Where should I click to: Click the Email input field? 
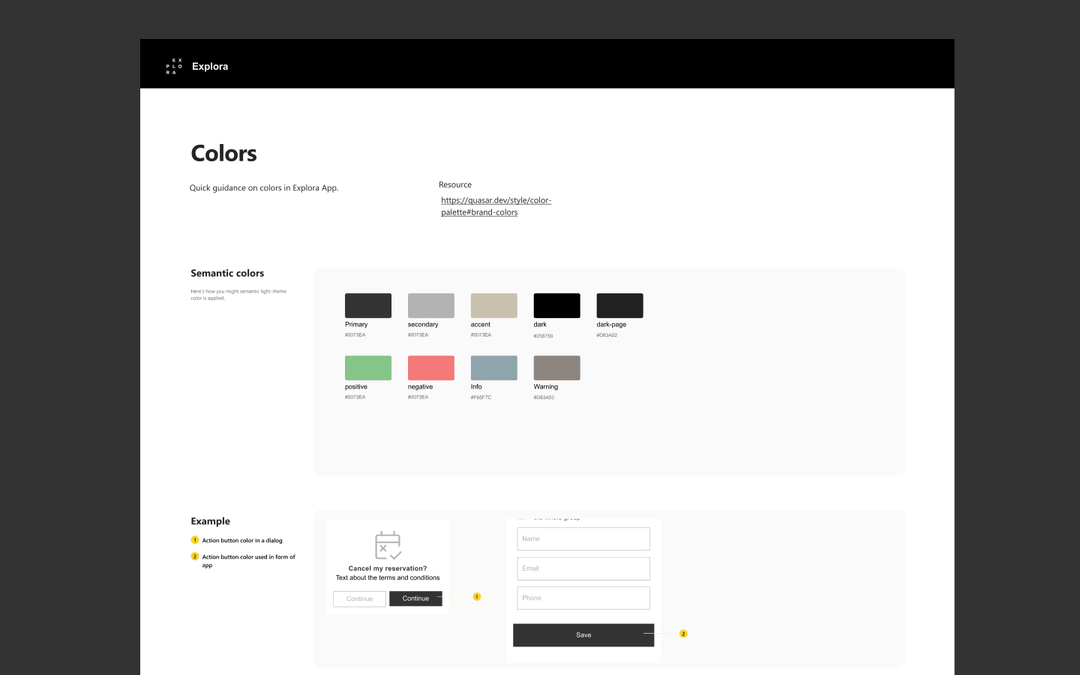(583, 568)
